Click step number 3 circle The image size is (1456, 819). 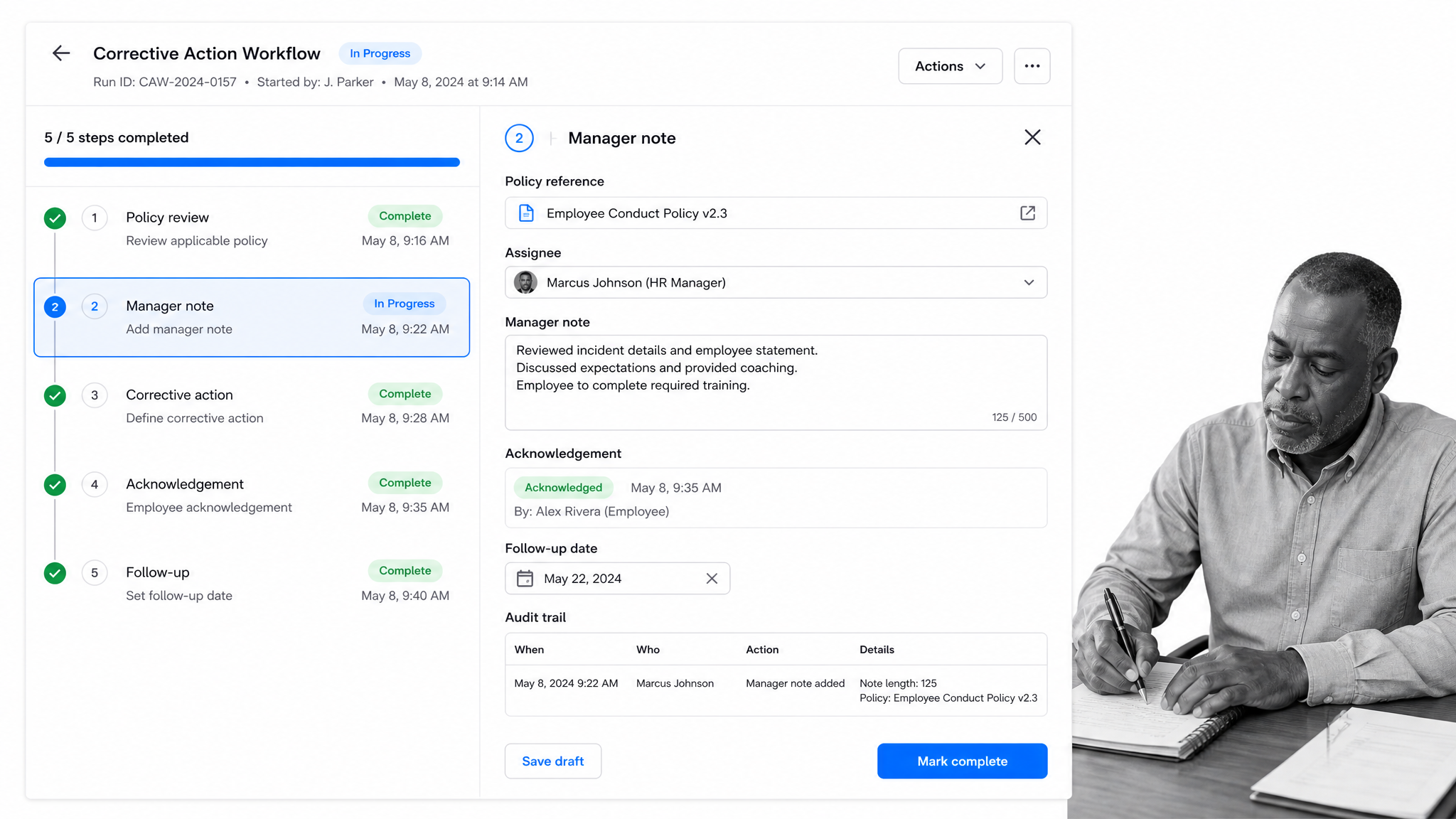coord(95,395)
